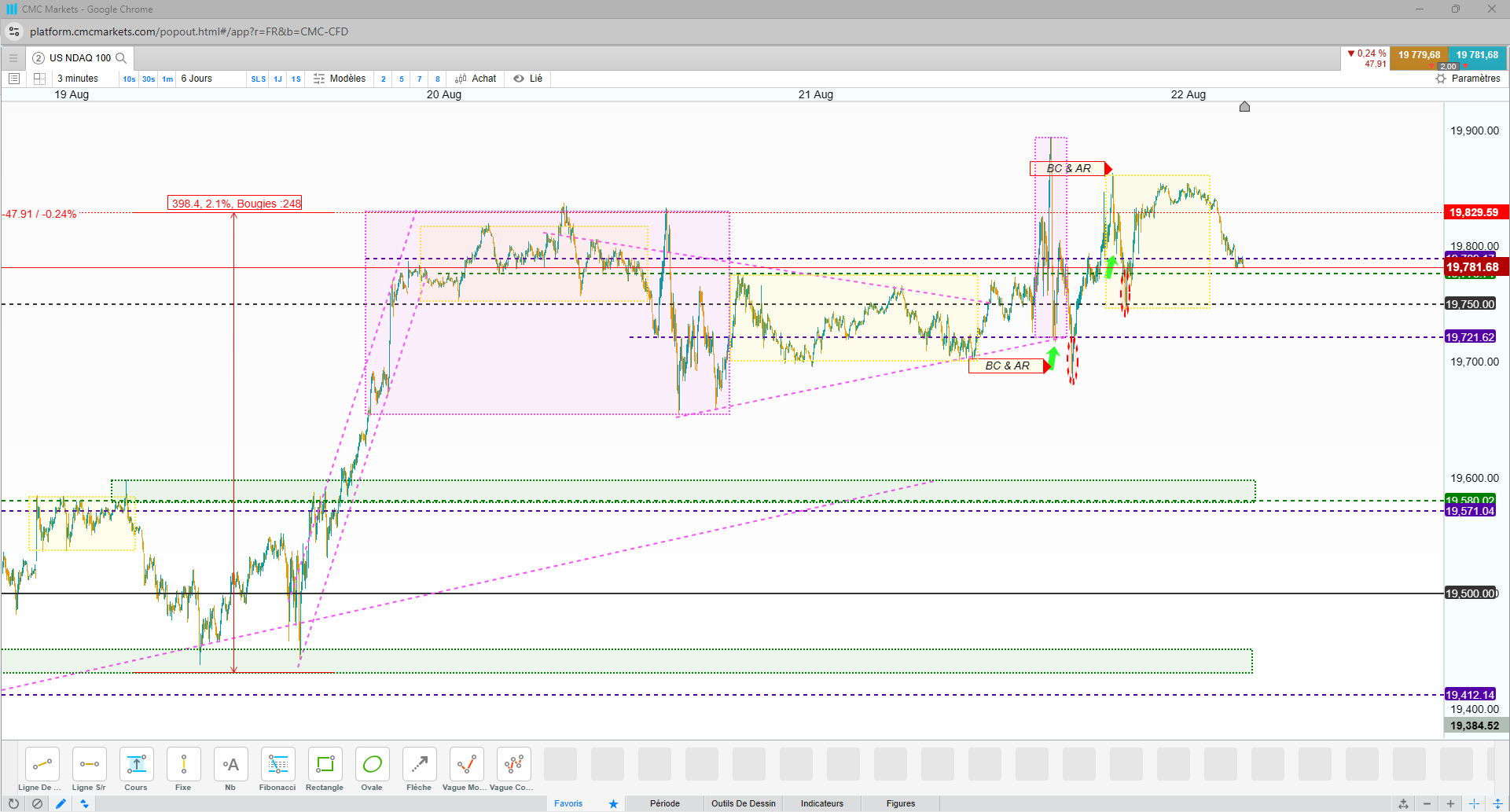This screenshot has width=1510, height=812.
Task: Click the Paramètres gear icon
Action: pos(1441,79)
